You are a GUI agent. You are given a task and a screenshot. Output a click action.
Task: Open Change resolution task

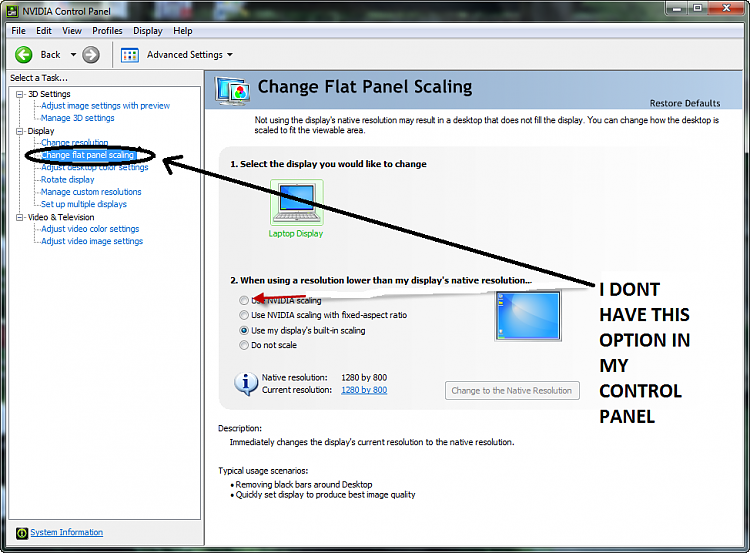[x=75, y=143]
